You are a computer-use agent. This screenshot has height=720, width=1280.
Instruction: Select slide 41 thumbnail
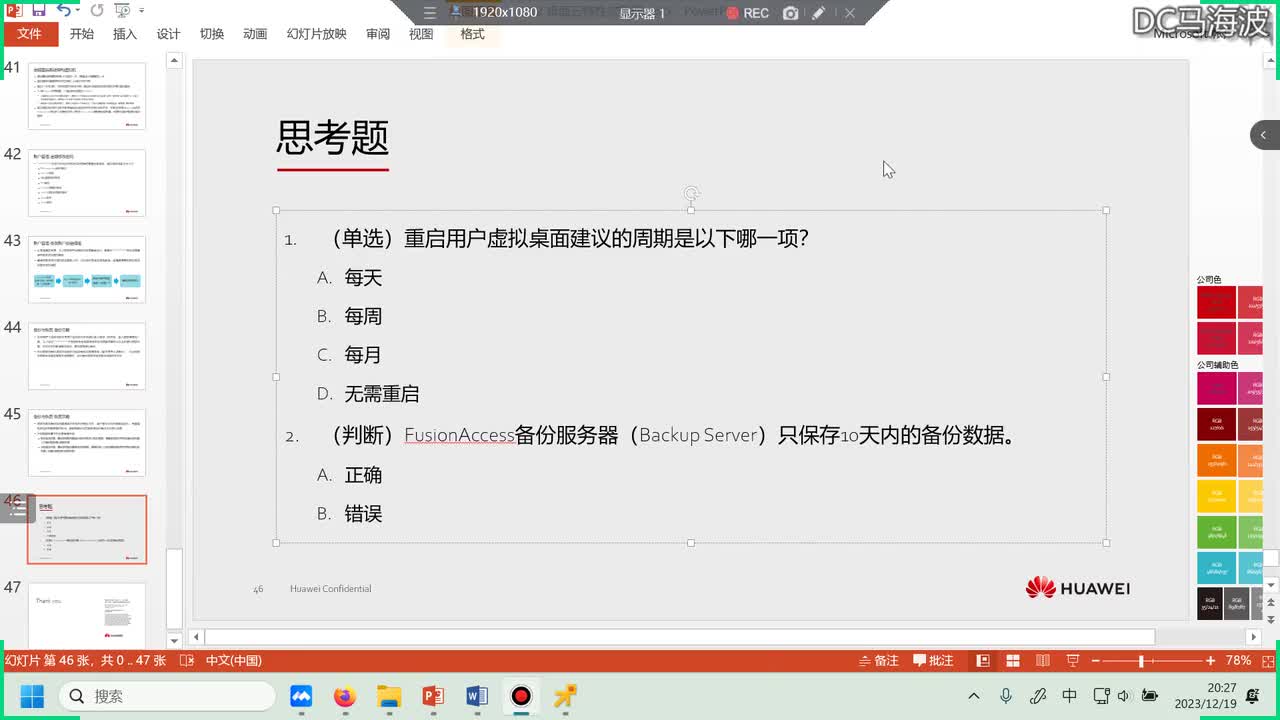[x=87, y=96]
